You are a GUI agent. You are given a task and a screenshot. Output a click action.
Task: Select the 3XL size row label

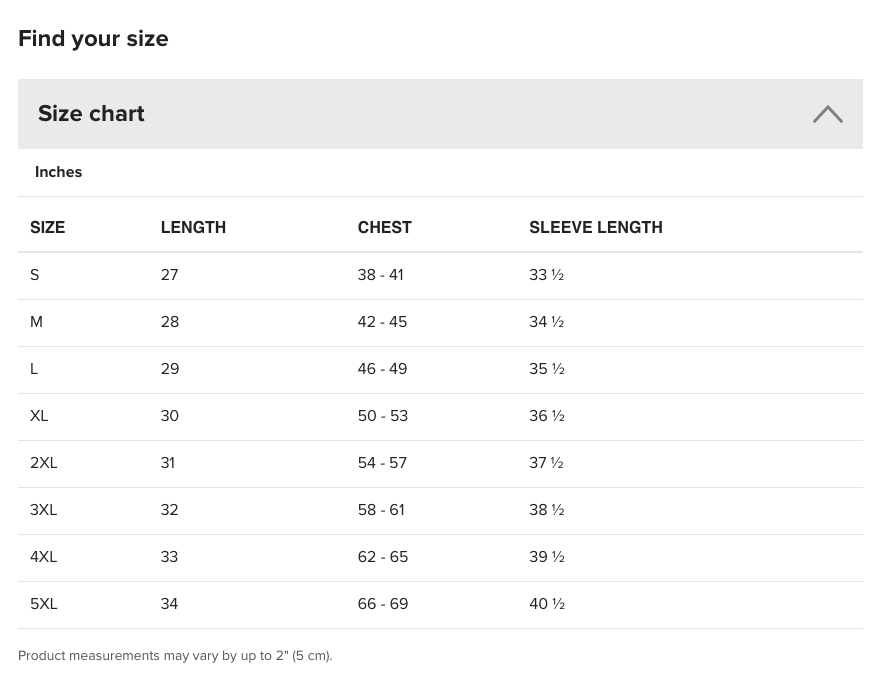[44, 510]
